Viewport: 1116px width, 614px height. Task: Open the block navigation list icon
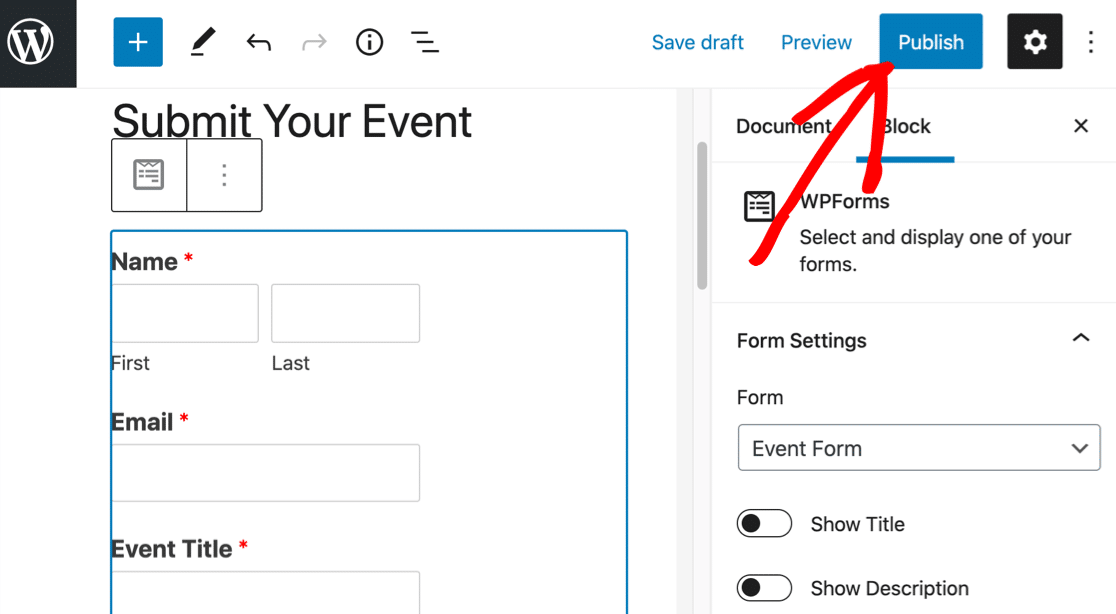tap(425, 43)
